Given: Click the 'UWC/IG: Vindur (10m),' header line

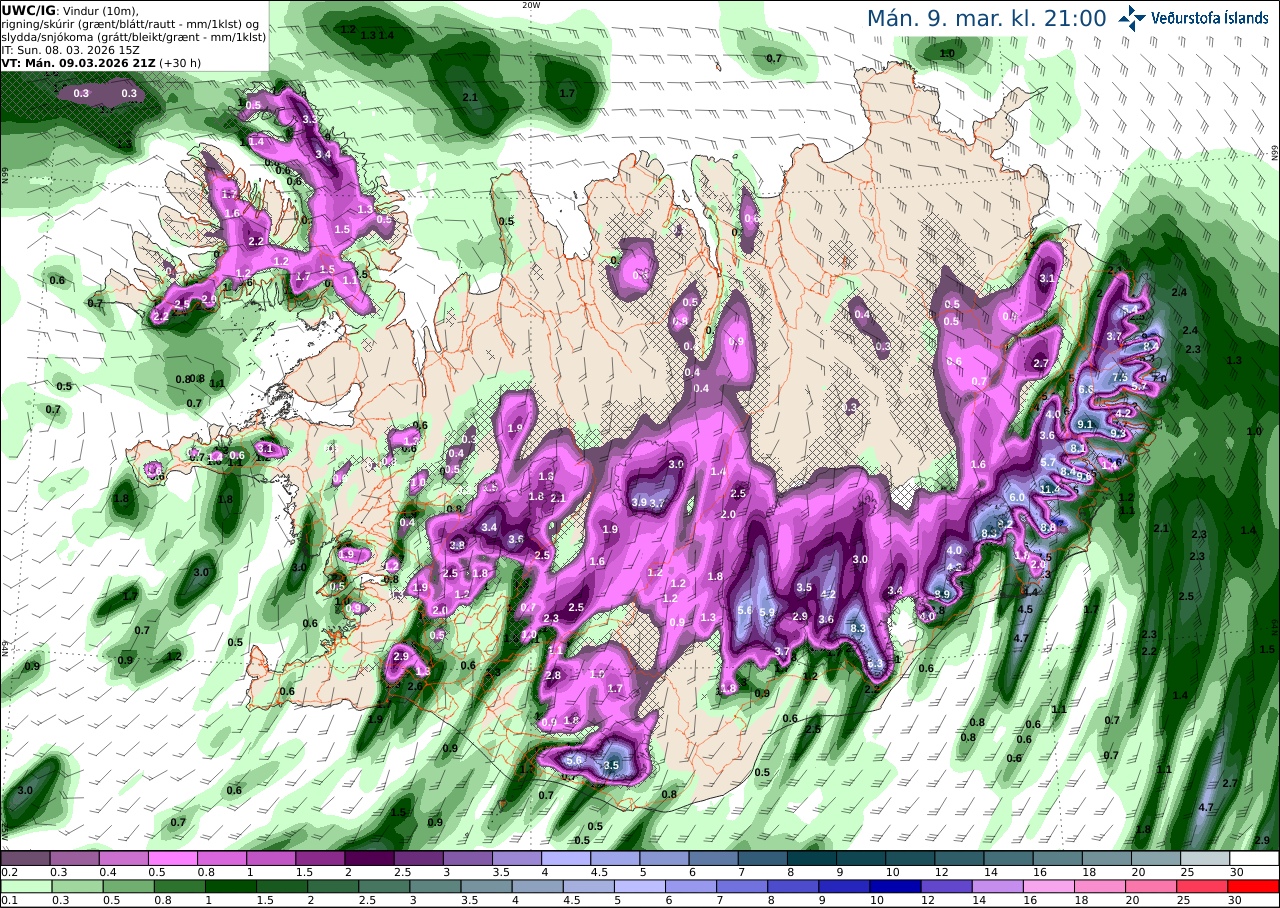Looking at the screenshot, I should click(71, 11).
